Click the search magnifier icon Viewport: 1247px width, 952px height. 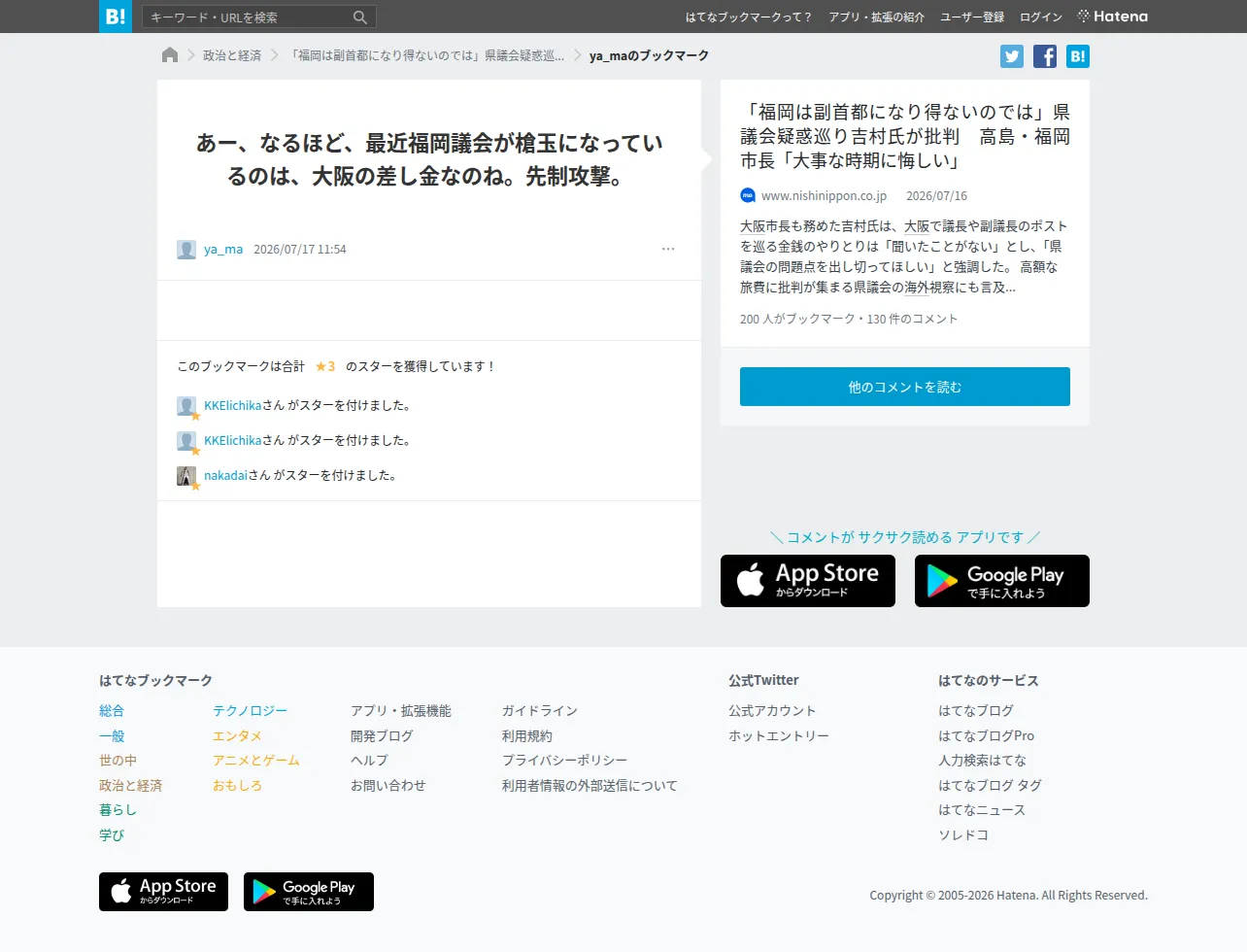(x=360, y=17)
